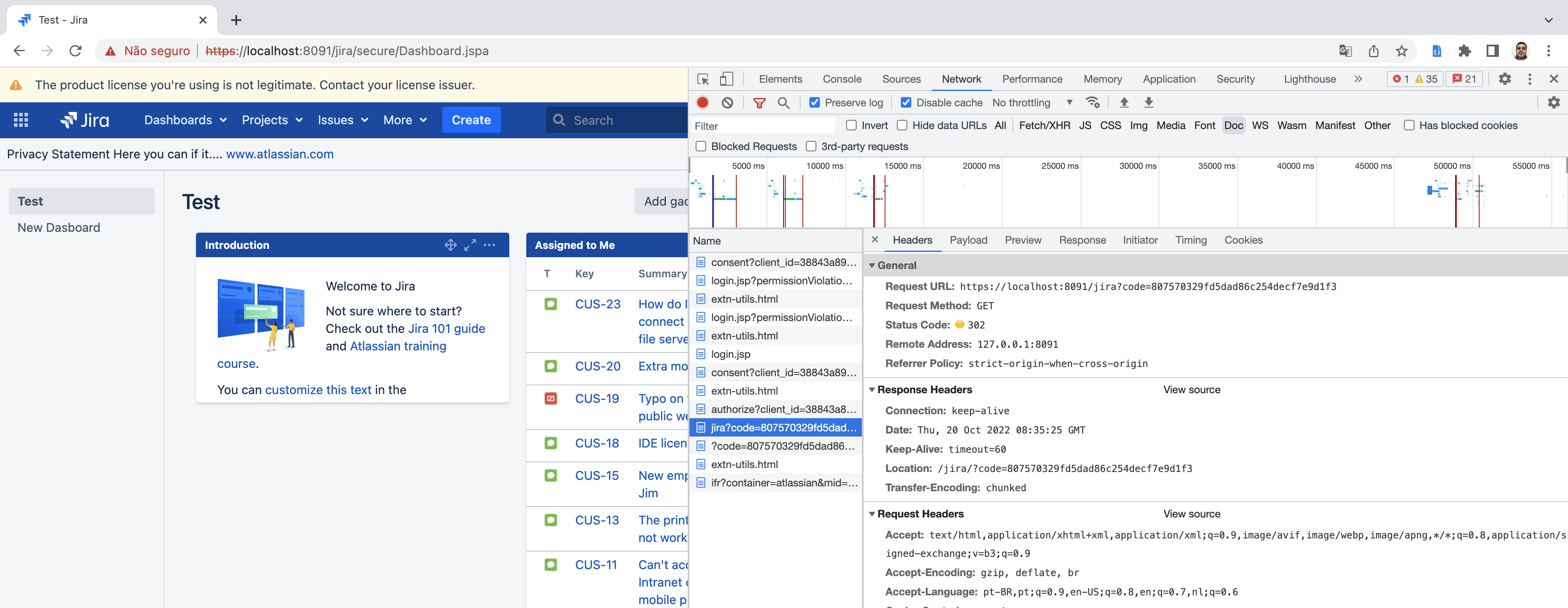Maximize the Introduction gadget

[x=470, y=245]
